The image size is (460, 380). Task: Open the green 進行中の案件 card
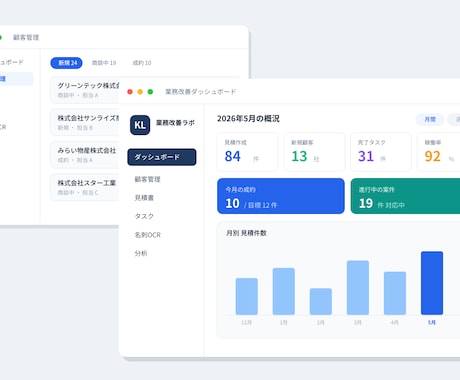(405, 196)
